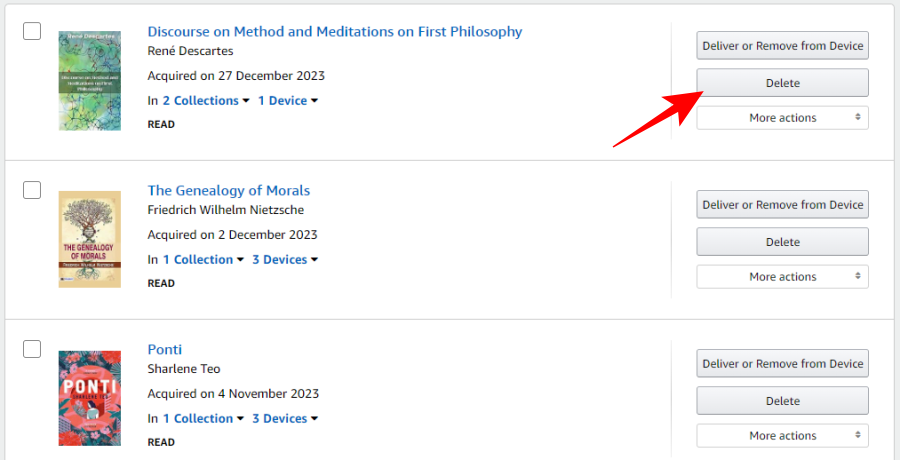Expand 1 Collection dropdown under Ponti

point(203,419)
